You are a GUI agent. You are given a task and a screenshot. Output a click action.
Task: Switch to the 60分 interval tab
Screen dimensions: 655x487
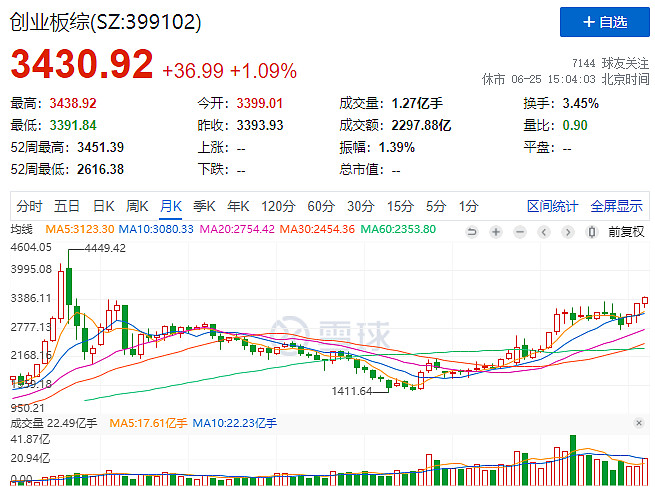[321, 206]
